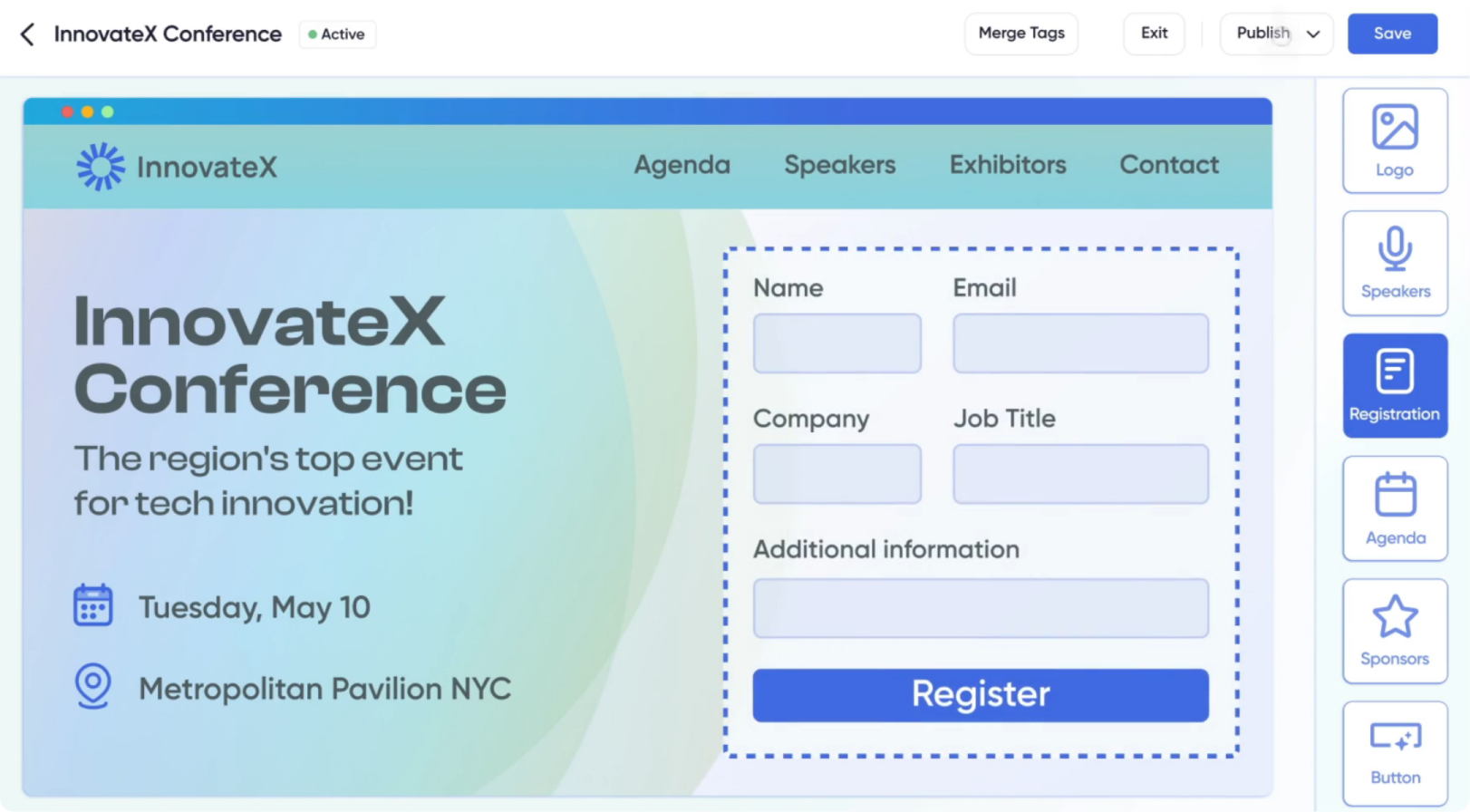The width and height of the screenshot is (1470, 812).
Task: Select the "The region's top event" tagline text
Action: (268, 480)
